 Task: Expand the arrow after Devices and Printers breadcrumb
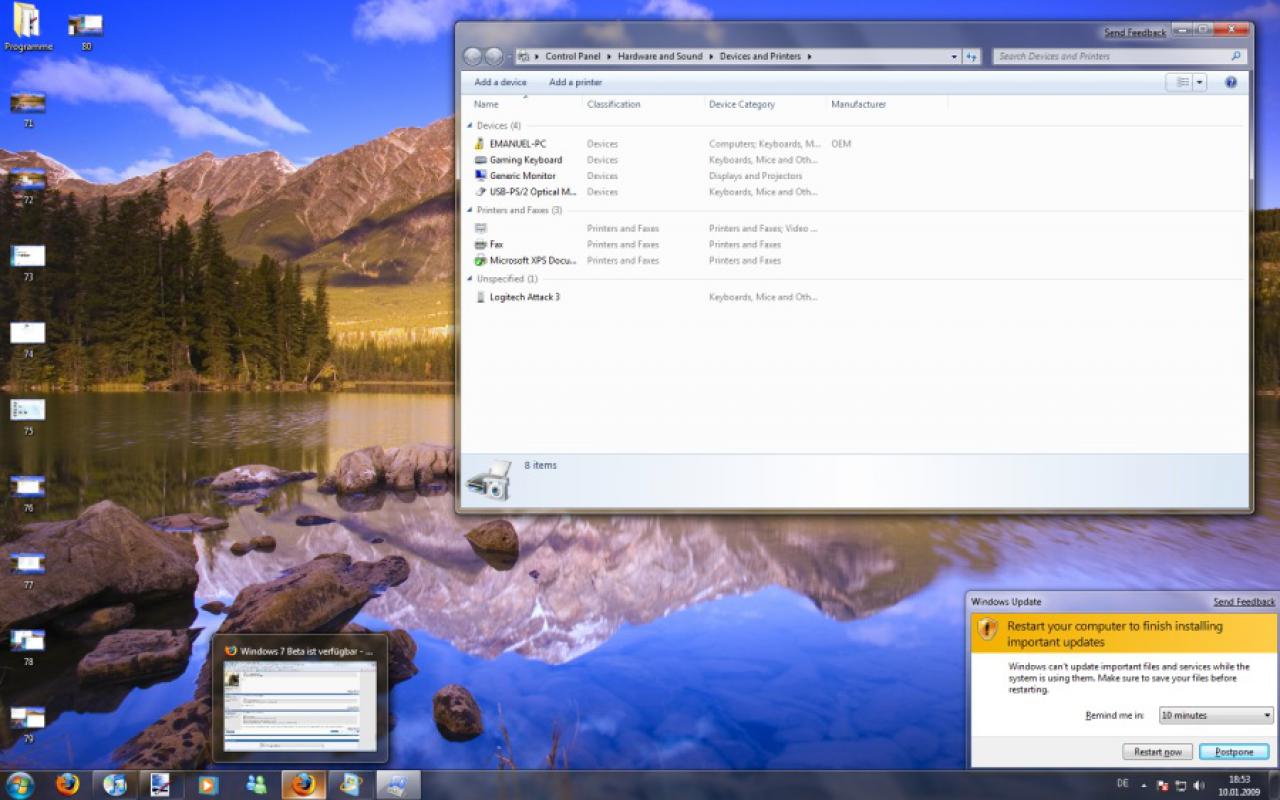pos(809,57)
